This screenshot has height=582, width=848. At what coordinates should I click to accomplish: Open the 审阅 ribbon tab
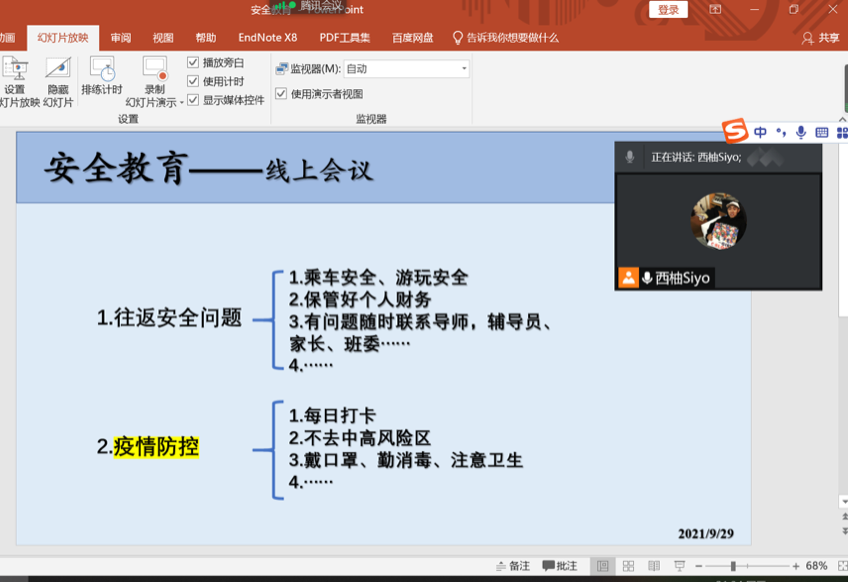click(121, 38)
